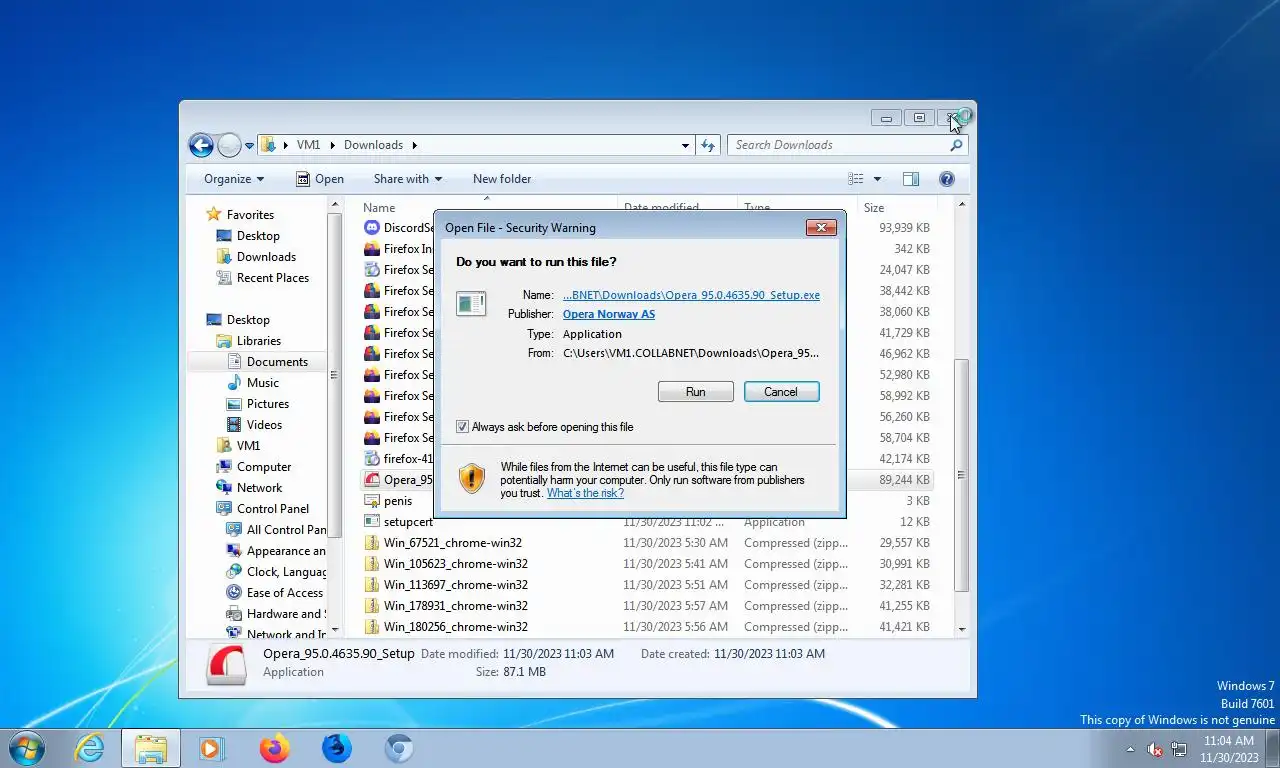The height and width of the screenshot is (768, 1280).
Task: Select the Win_67521_chrome-win32 zip file
Action: point(453,543)
